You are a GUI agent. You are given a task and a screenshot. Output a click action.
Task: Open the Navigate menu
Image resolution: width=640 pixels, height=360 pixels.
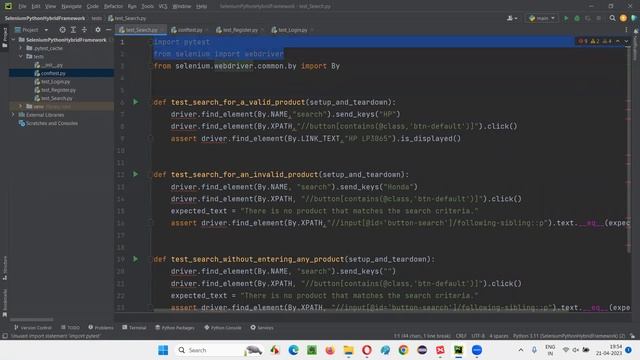[x=71, y=6]
